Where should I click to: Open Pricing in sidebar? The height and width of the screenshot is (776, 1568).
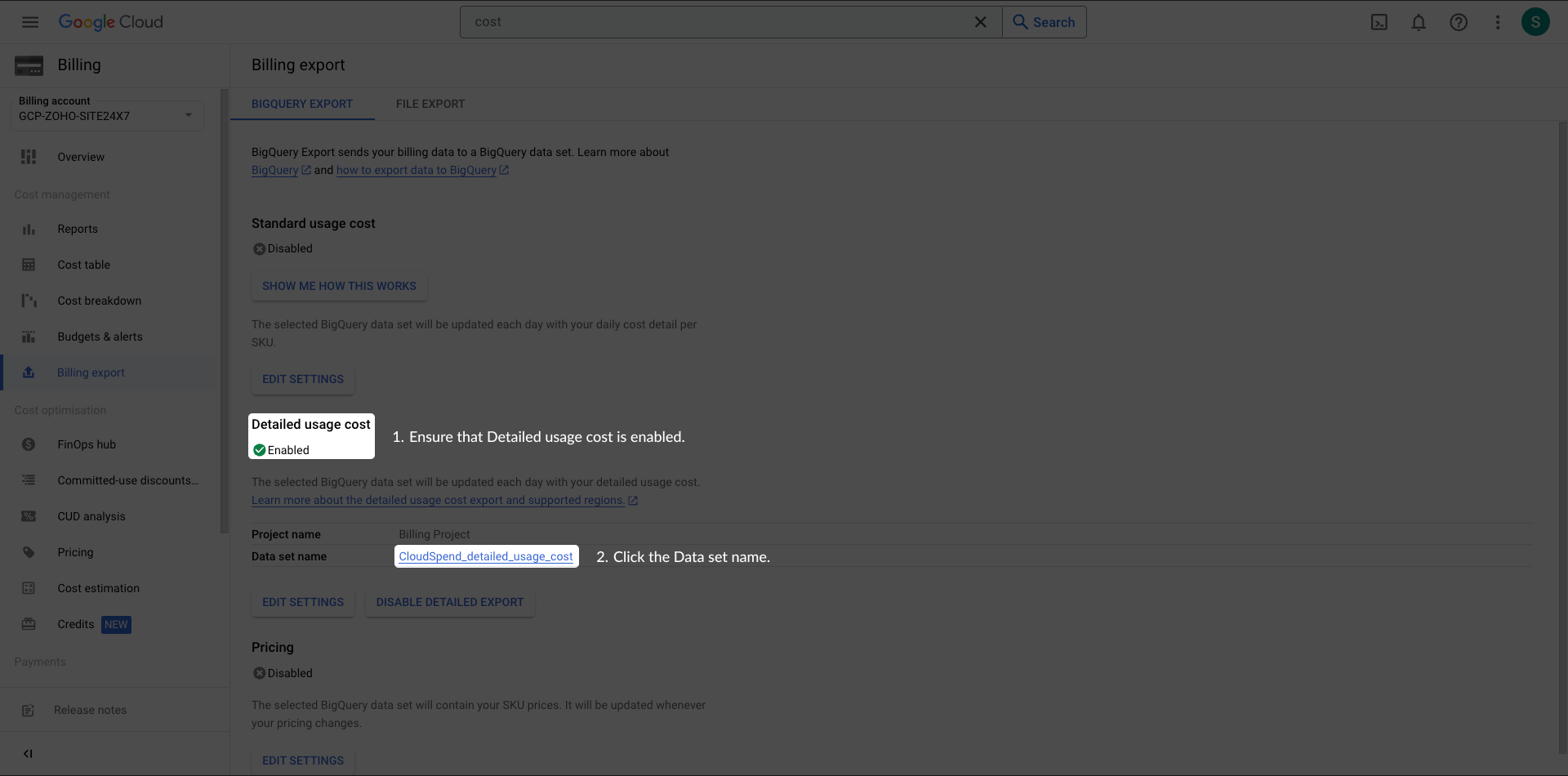point(75,552)
